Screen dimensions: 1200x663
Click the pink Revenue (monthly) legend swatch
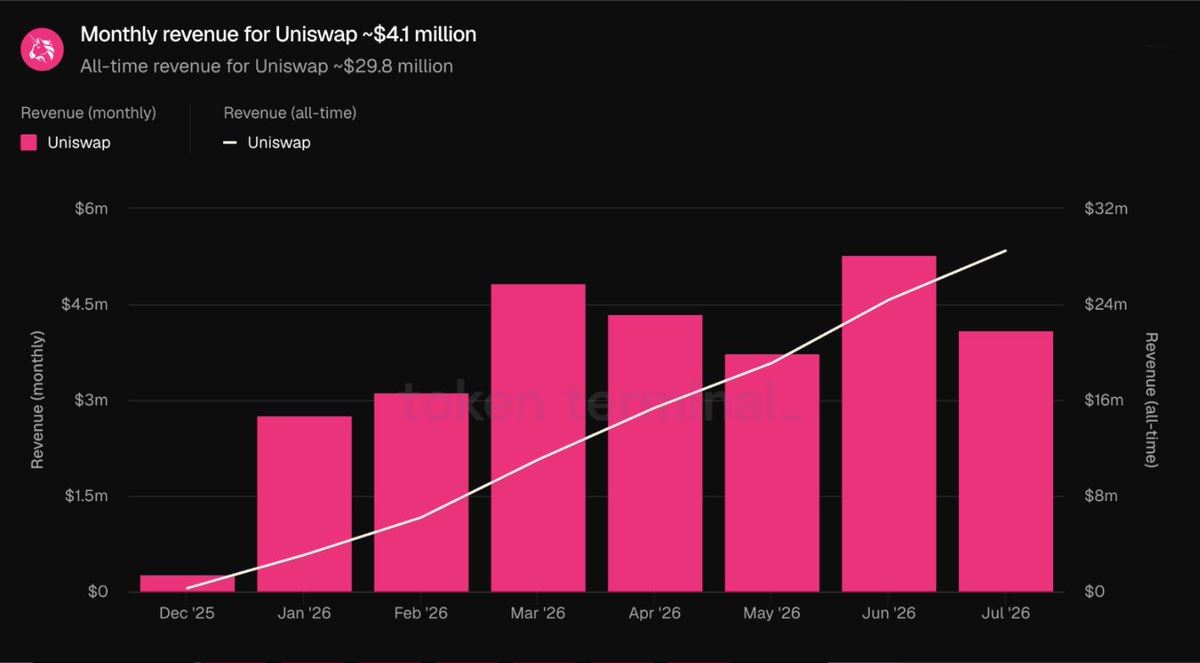coord(29,142)
